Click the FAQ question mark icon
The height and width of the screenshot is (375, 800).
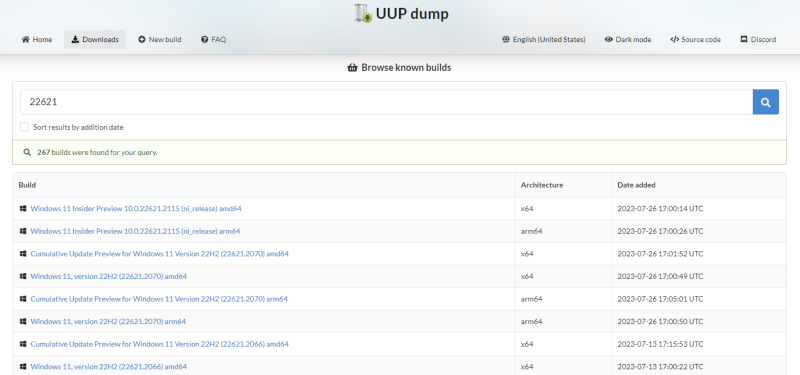point(205,39)
